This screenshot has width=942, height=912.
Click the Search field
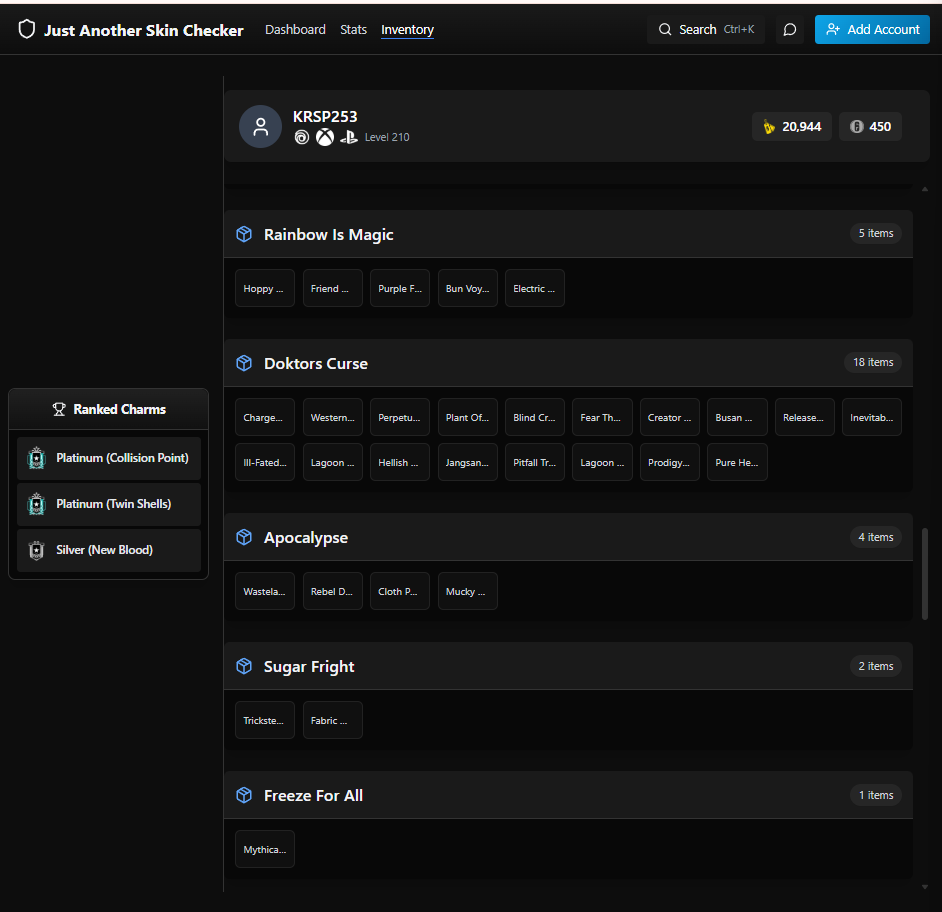(x=705, y=29)
